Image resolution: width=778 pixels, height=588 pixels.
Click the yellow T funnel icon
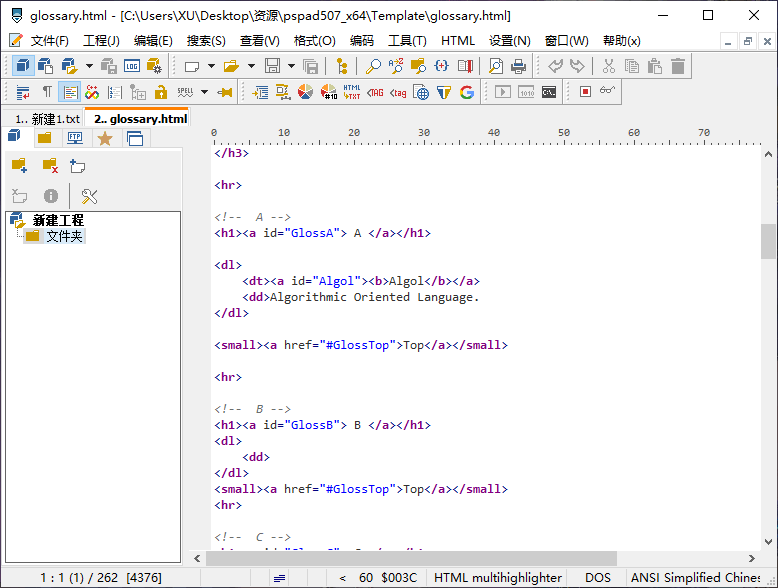click(444, 92)
